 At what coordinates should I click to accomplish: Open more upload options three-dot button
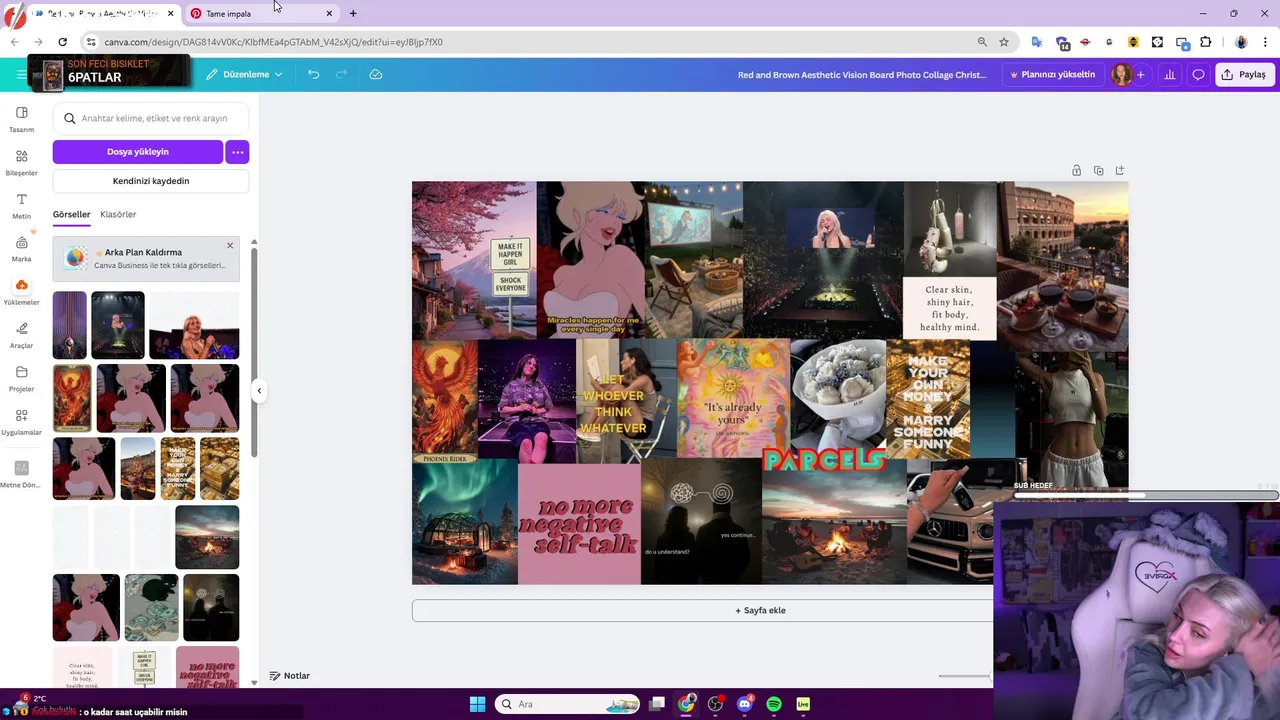[x=237, y=152]
